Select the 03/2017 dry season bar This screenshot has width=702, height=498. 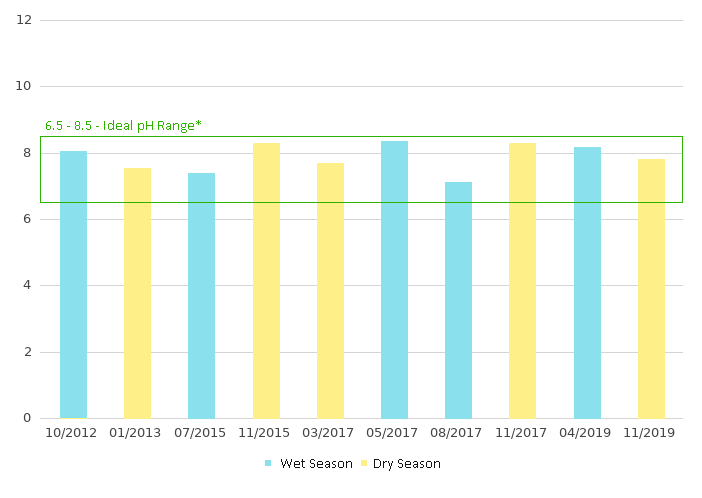point(330,291)
